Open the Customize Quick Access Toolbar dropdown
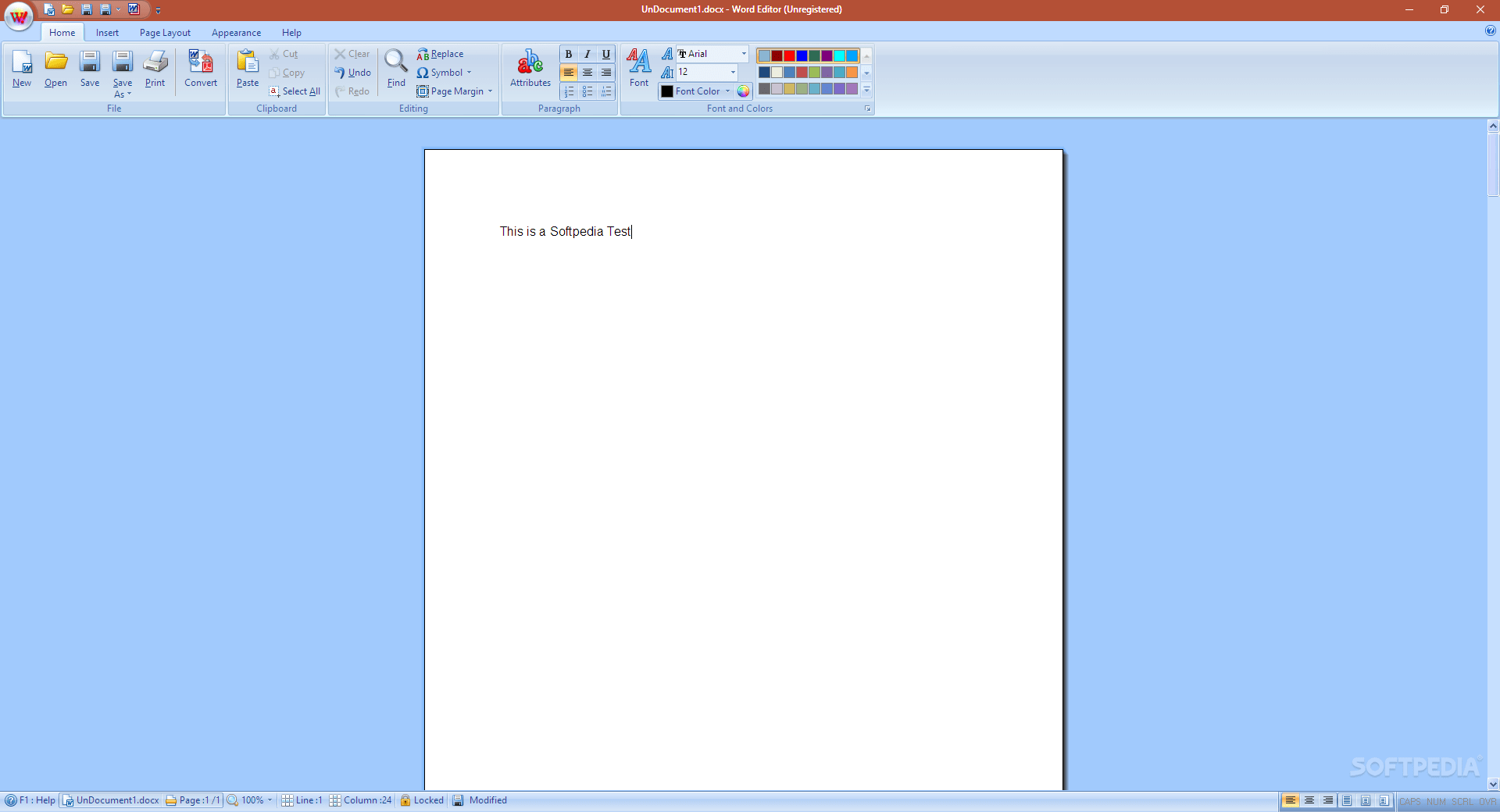1500x812 pixels. [x=158, y=10]
